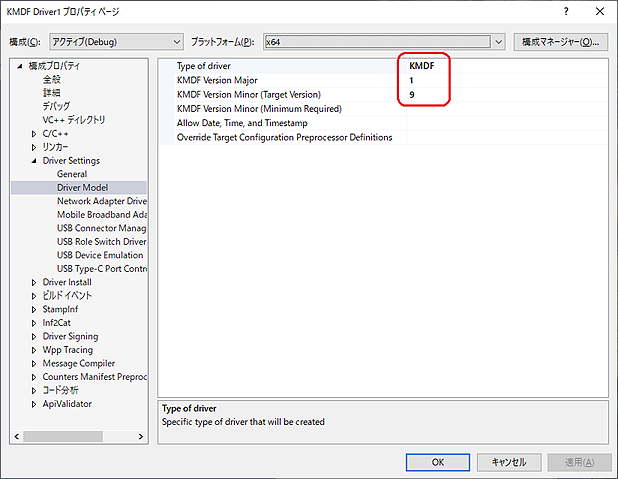Expand the リンカー tree node
618x479 pixels.
pos(34,147)
